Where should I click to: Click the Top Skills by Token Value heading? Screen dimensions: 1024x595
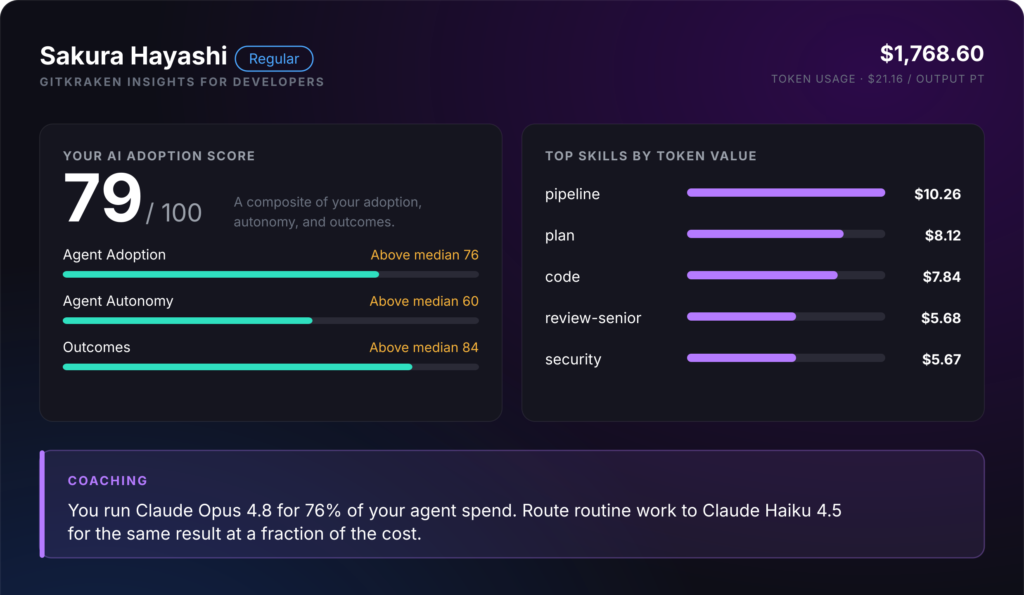(x=651, y=156)
